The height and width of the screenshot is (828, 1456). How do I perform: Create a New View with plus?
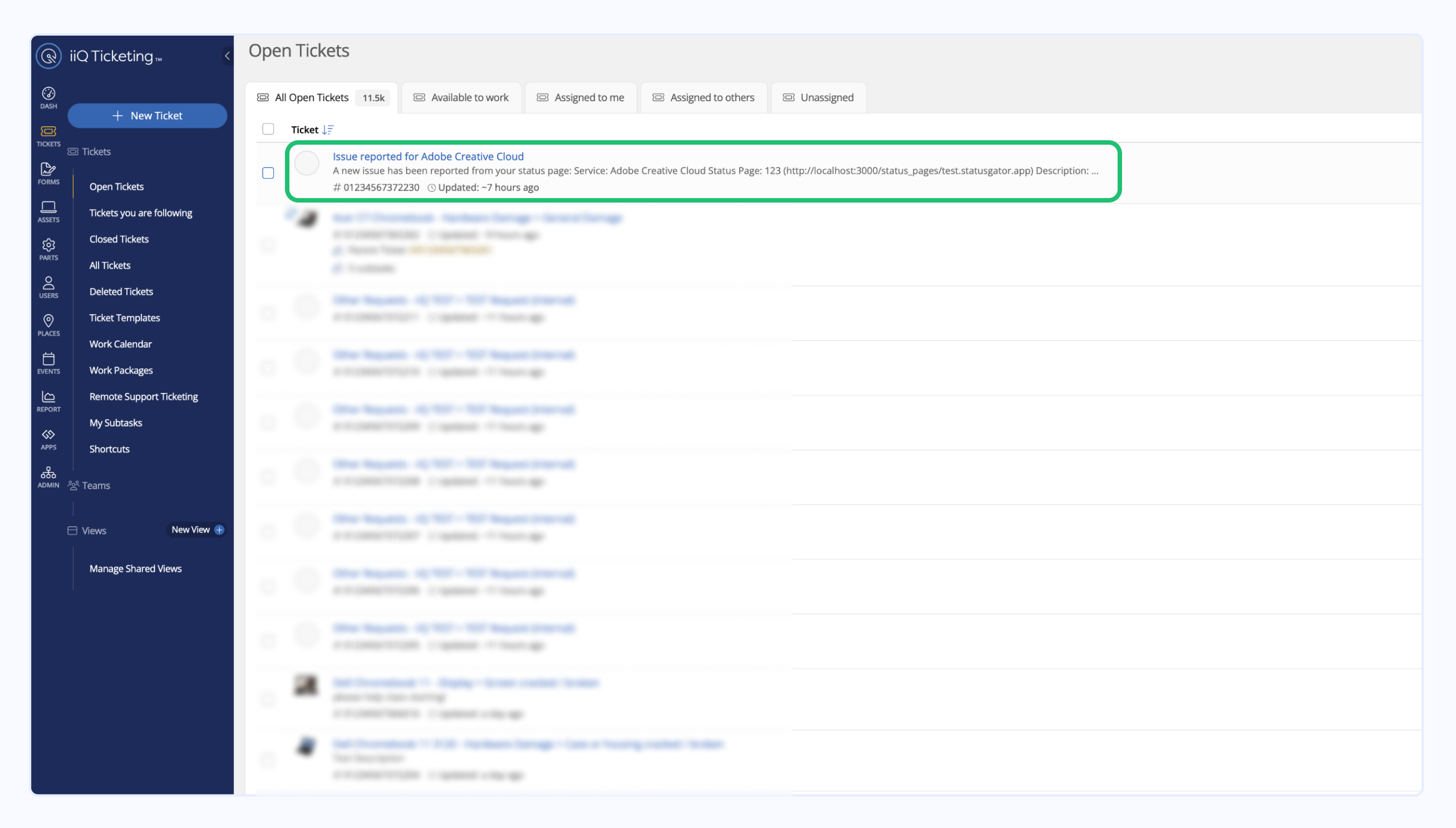point(219,529)
